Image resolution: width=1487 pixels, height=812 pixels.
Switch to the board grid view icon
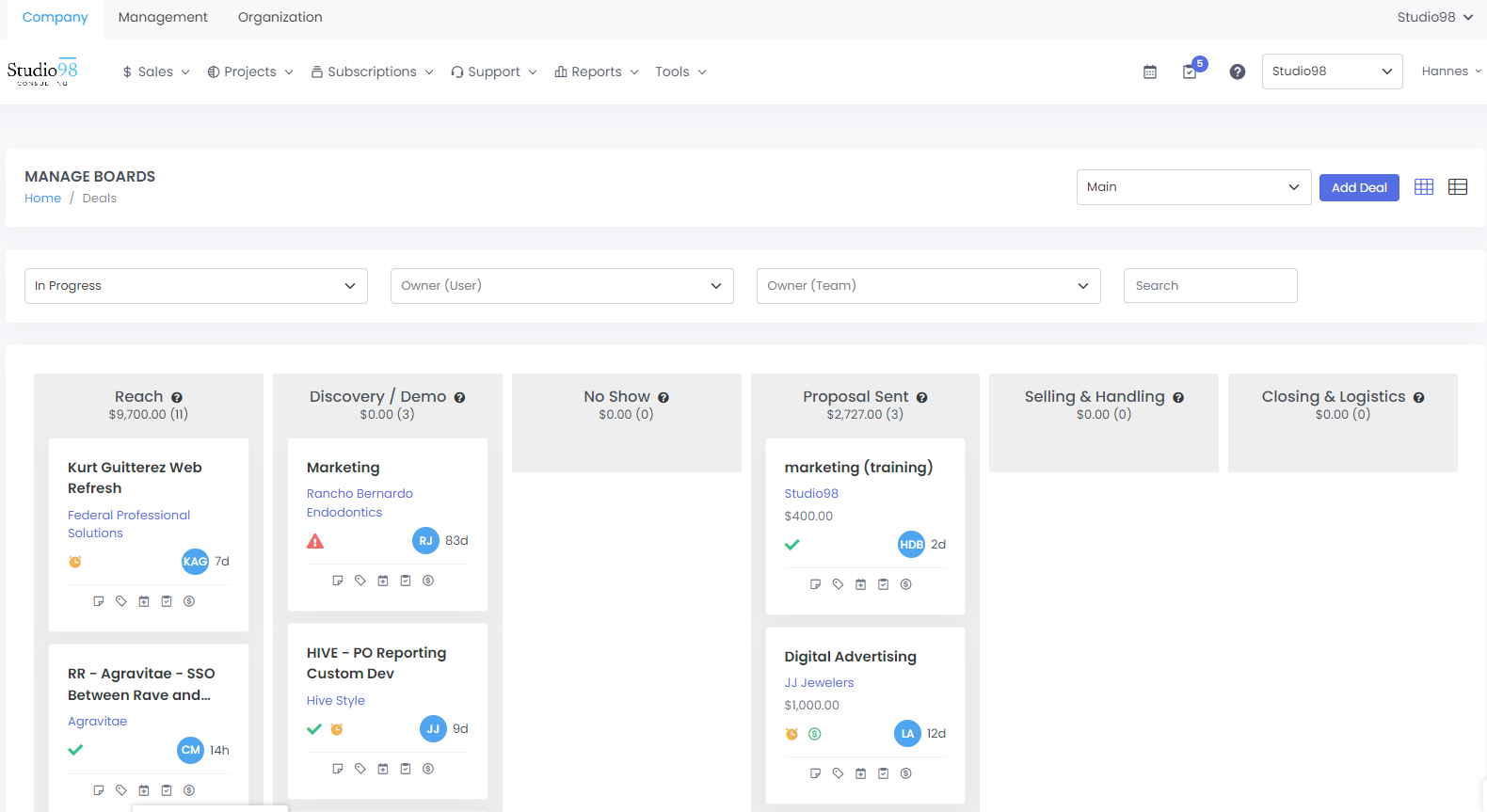tap(1423, 187)
